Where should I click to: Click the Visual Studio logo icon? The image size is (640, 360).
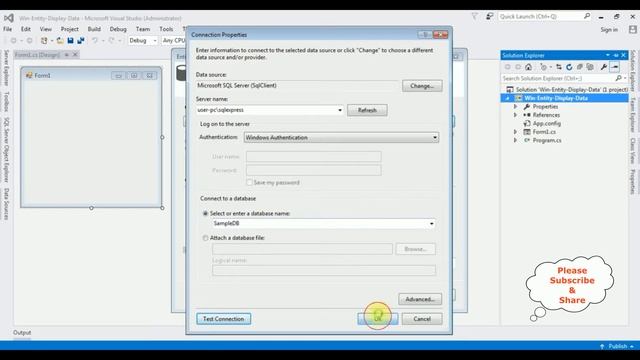click(9, 18)
